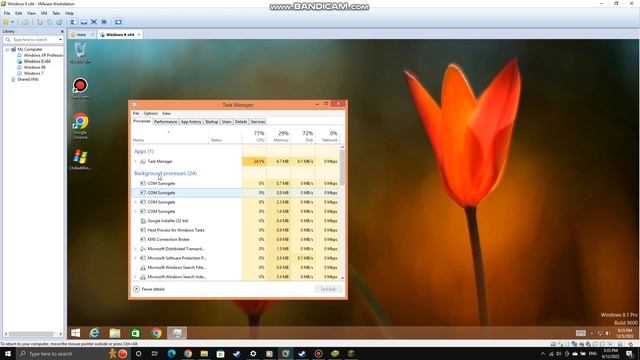This screenshot has height=360, width=640.
Task: Switch to the App history tab
Action: pos(191,122)
